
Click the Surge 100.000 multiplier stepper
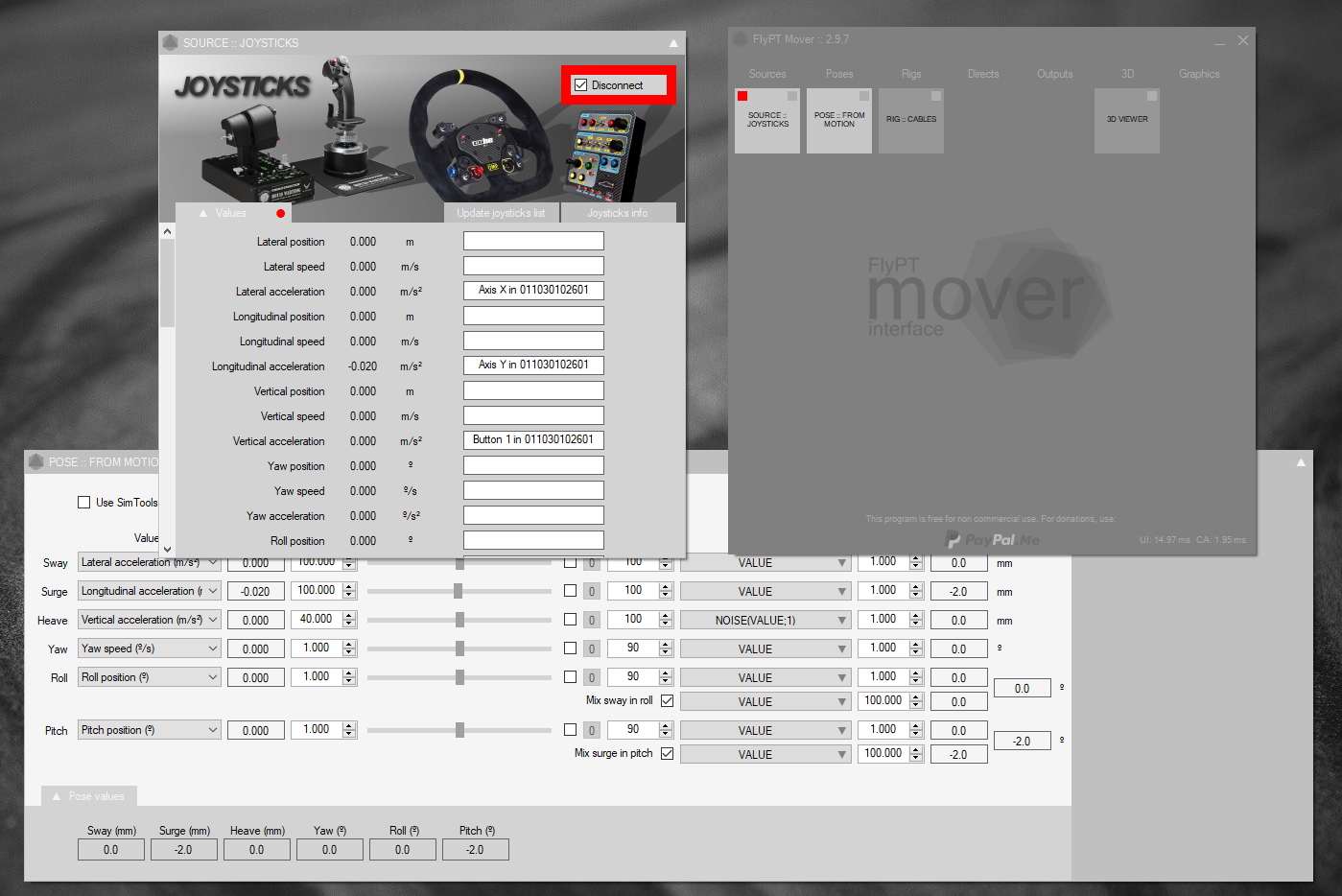tap(349, 591)
